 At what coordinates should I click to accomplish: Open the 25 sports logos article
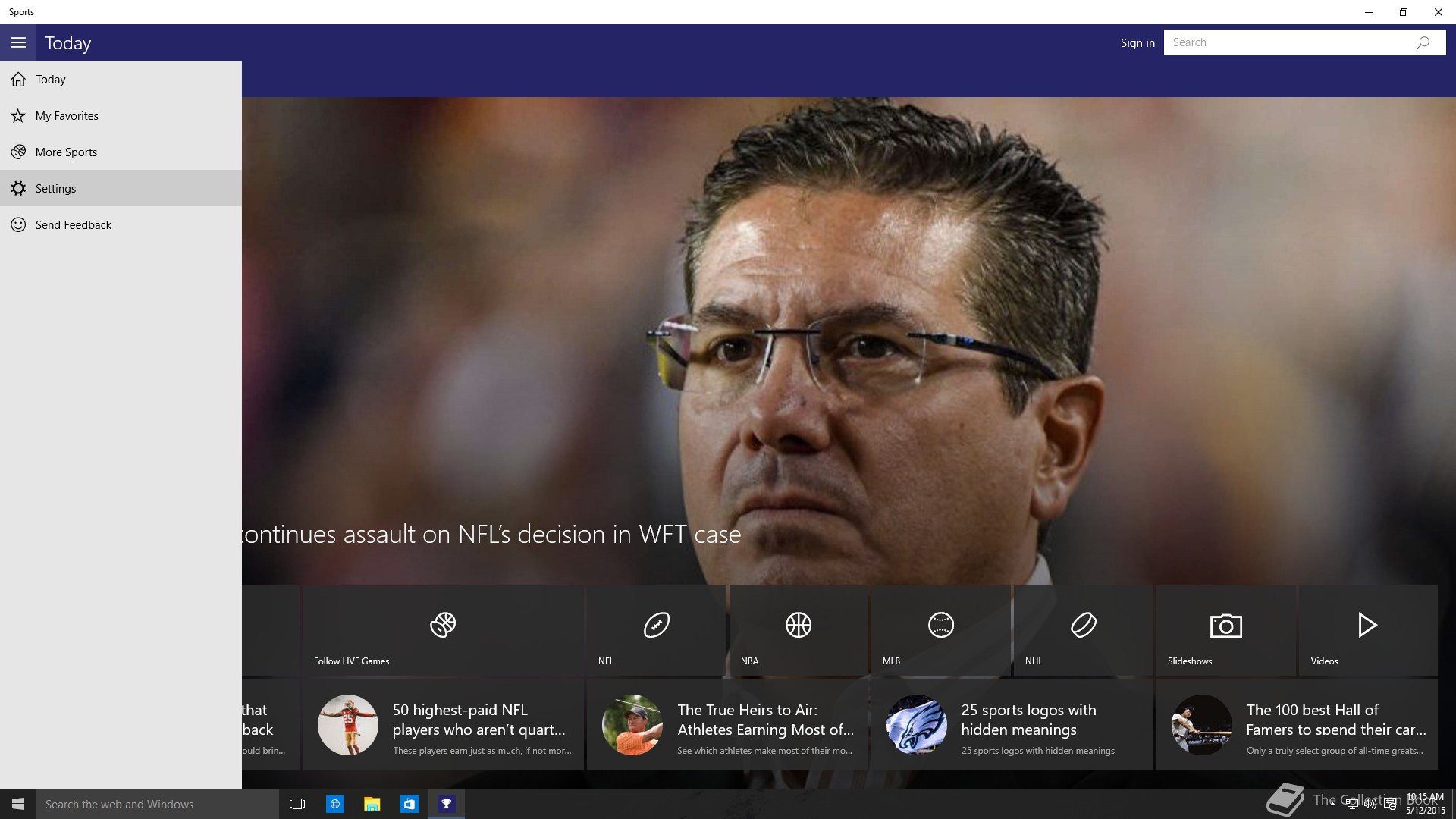pos(1012,725)
